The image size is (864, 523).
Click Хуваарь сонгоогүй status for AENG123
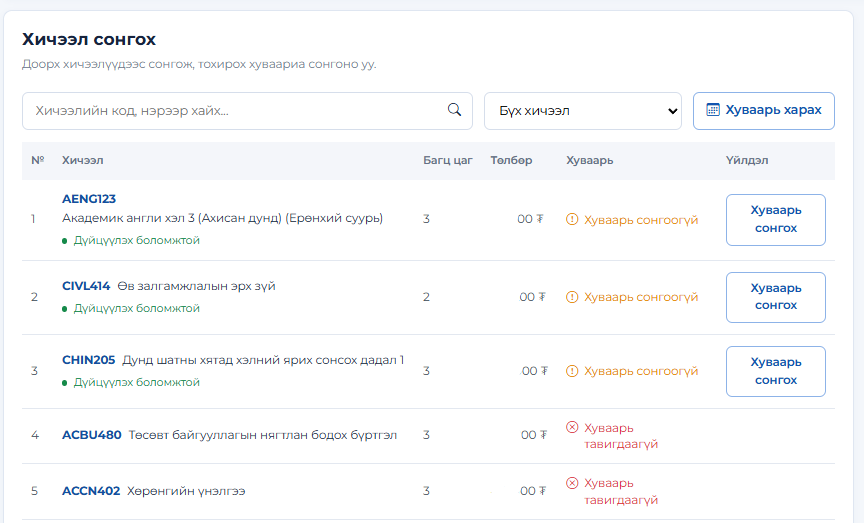[641, 220]
